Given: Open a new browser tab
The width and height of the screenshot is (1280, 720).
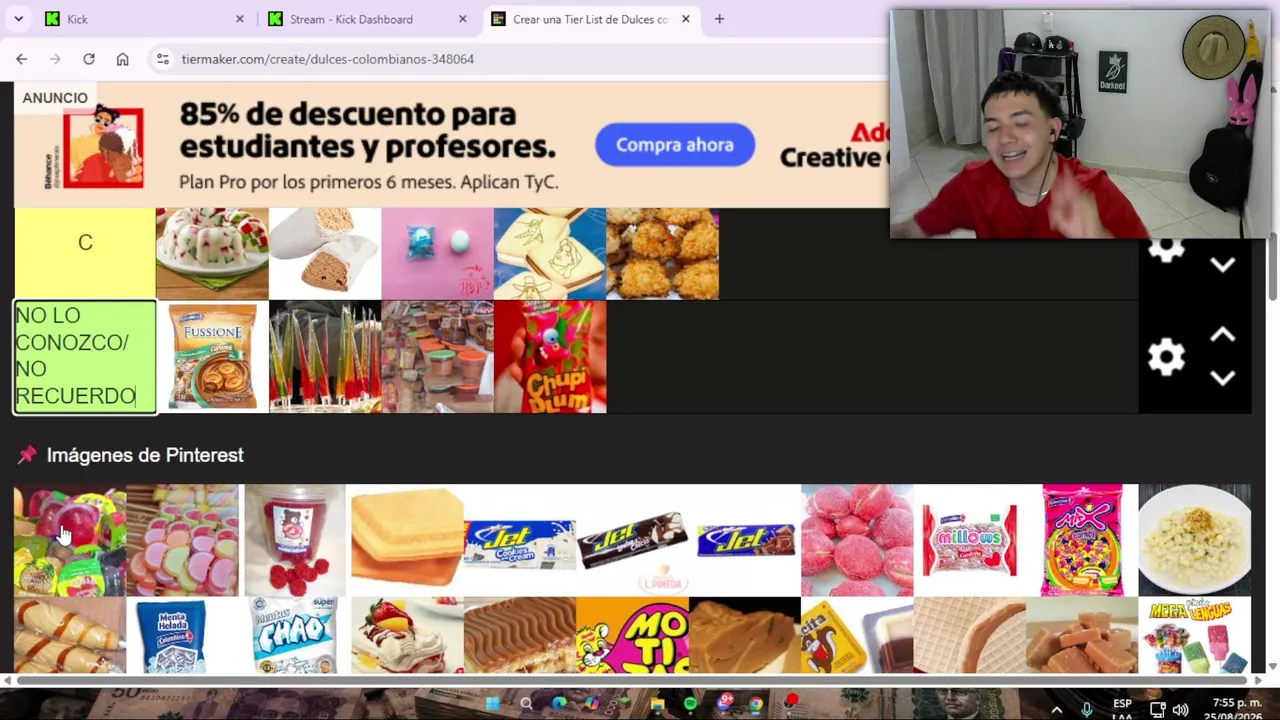Looking at the screenshot, I should (719, 19).
